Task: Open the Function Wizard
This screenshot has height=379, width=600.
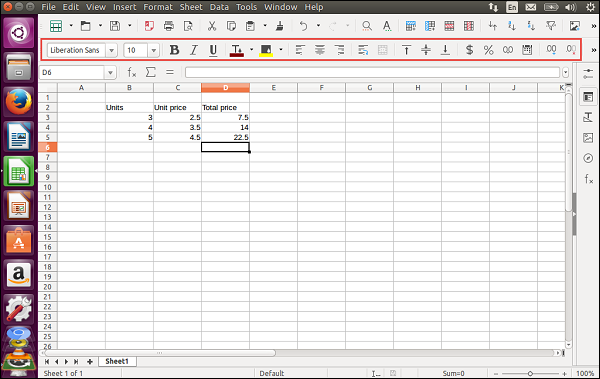Action: [132, 72]
